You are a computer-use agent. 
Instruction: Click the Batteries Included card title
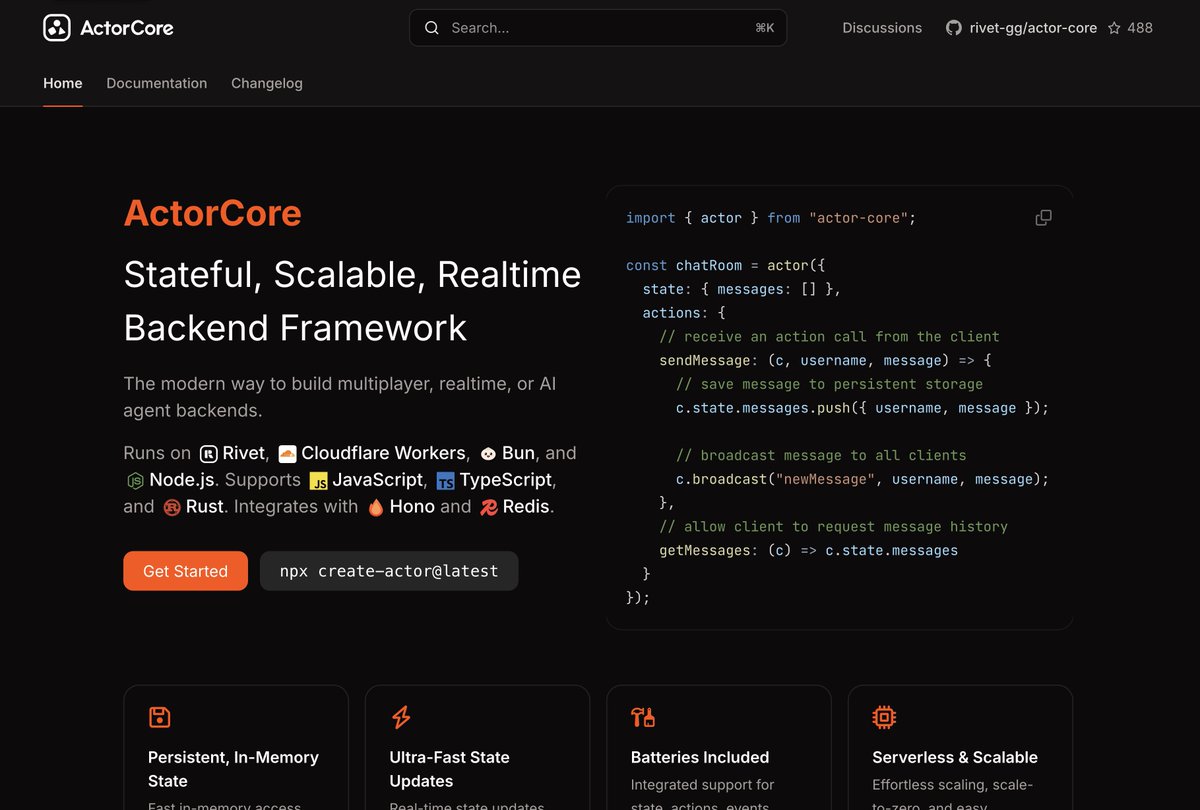(700, 757)
